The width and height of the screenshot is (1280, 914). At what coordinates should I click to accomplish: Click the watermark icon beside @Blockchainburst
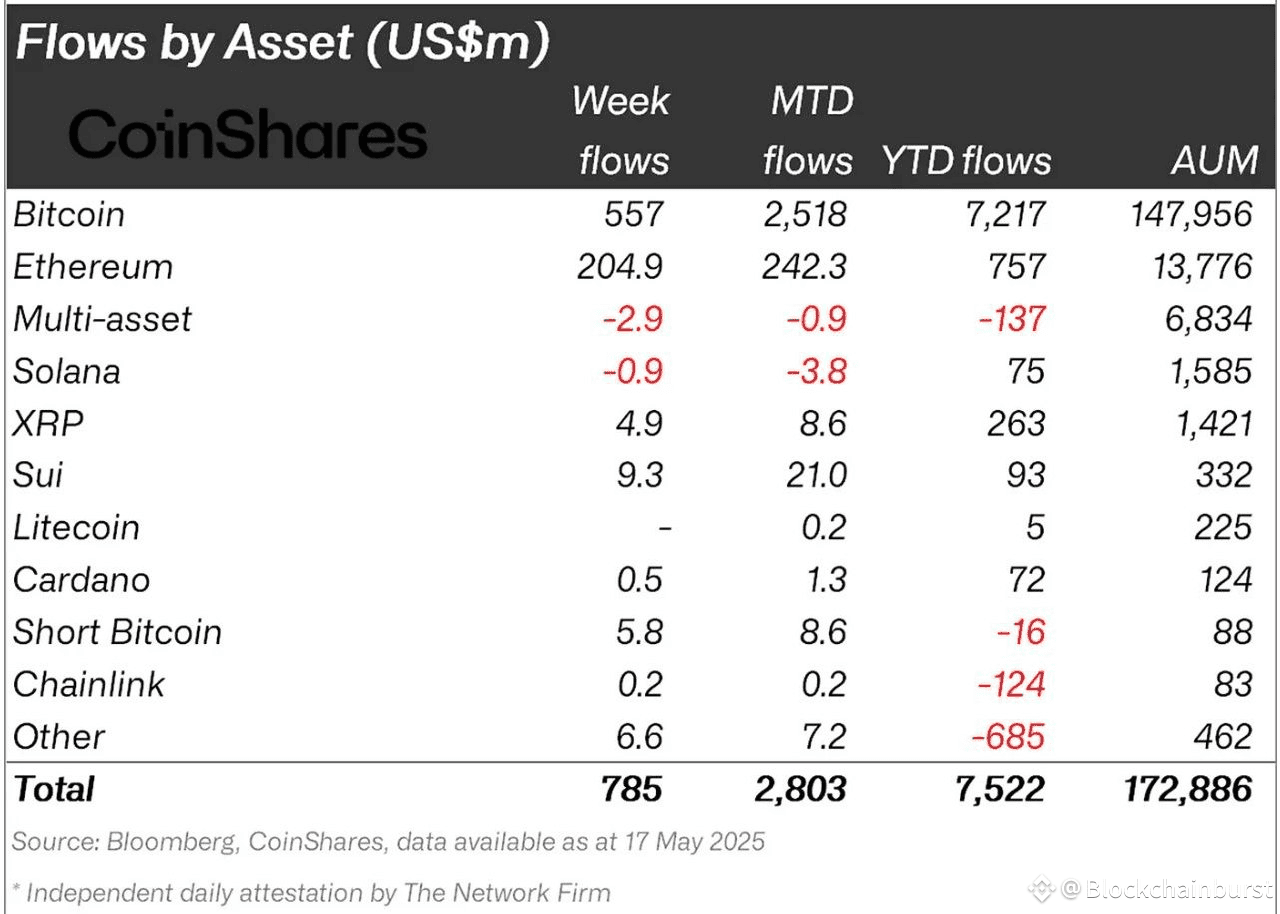click(1041, 888)
